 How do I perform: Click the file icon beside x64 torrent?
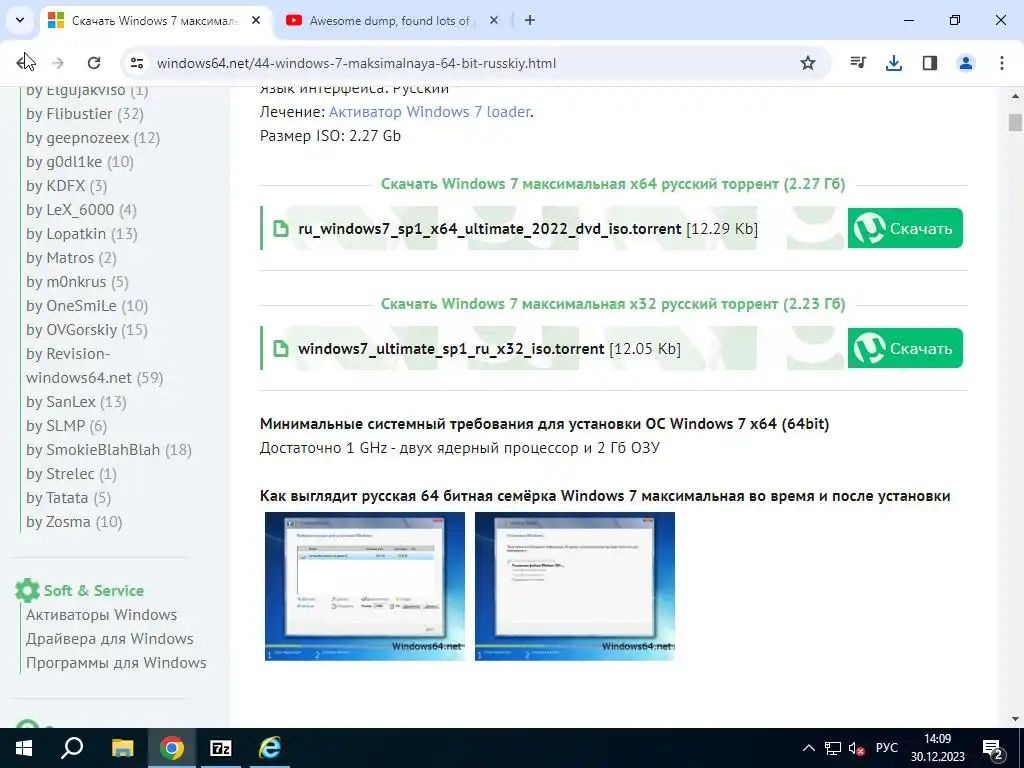tap(281, 229)
